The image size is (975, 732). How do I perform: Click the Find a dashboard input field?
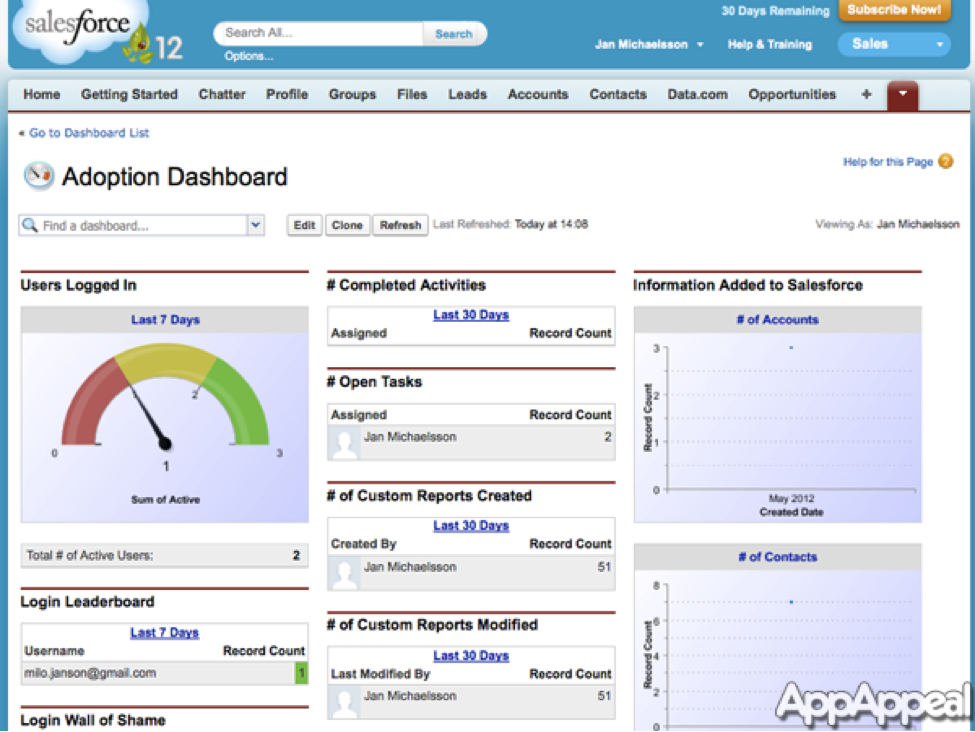pyautogui.click(x=143, y=225)
